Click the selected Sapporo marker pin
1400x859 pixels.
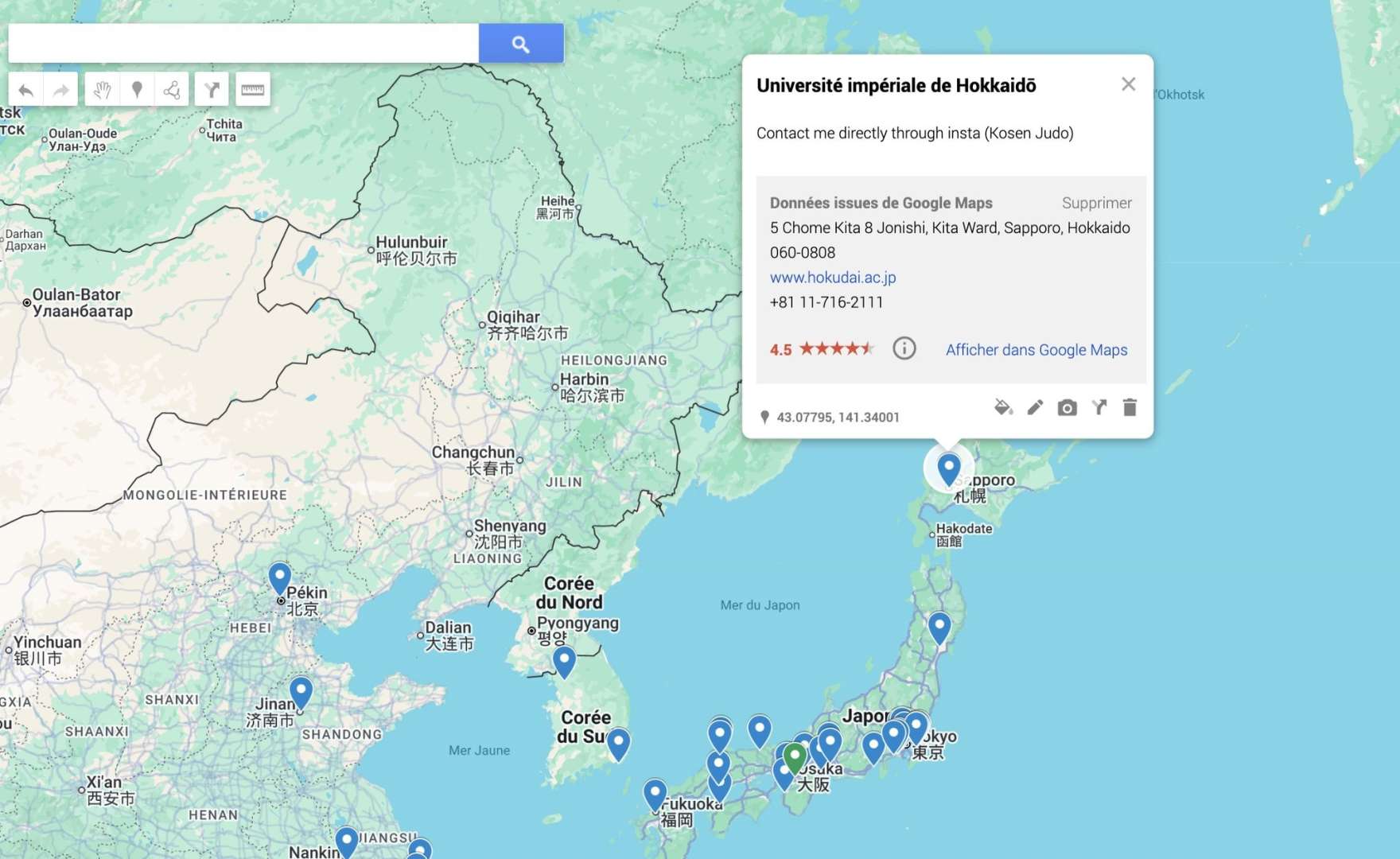point(948,468)
